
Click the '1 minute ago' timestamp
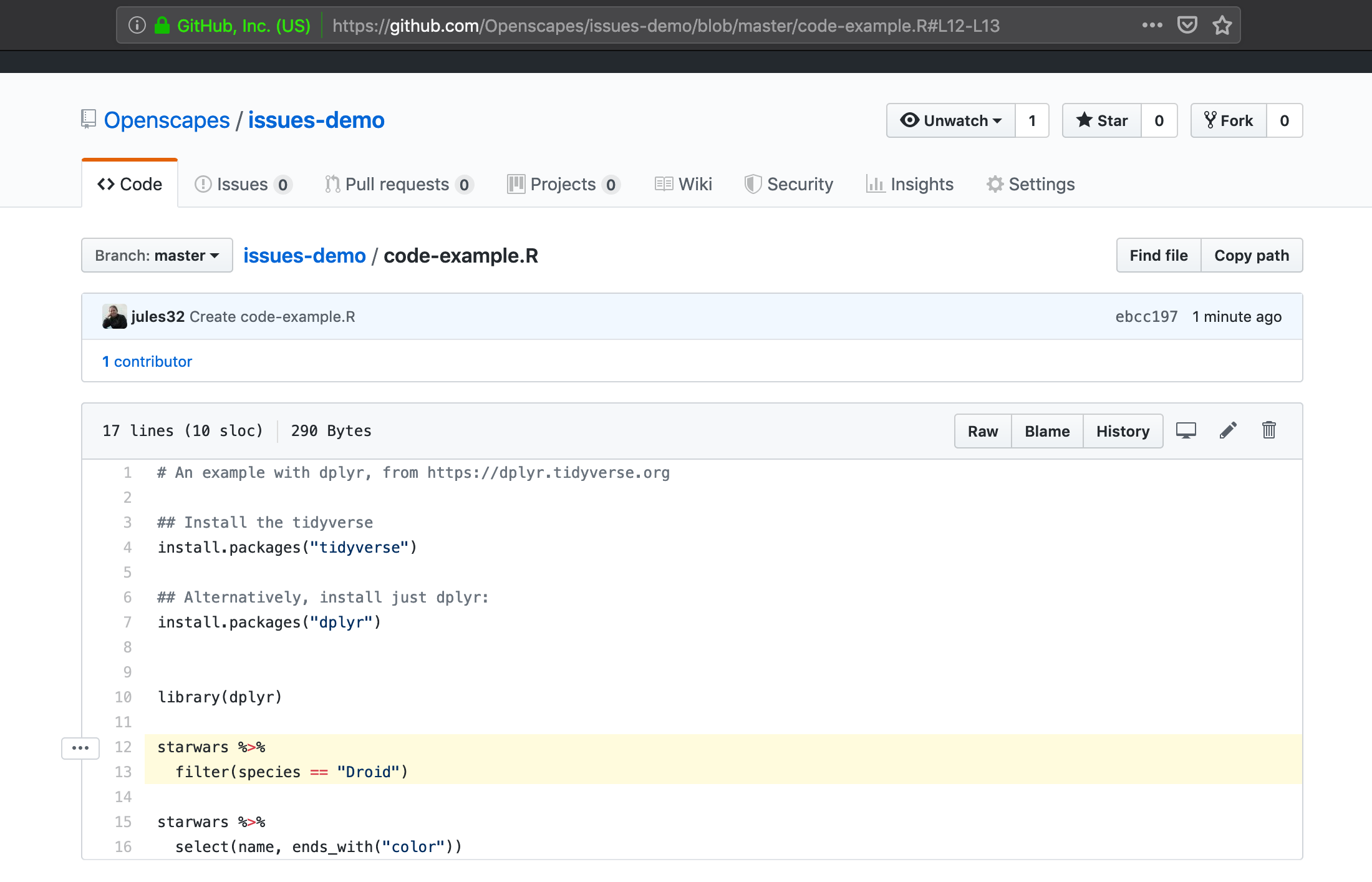point(1237,316)
